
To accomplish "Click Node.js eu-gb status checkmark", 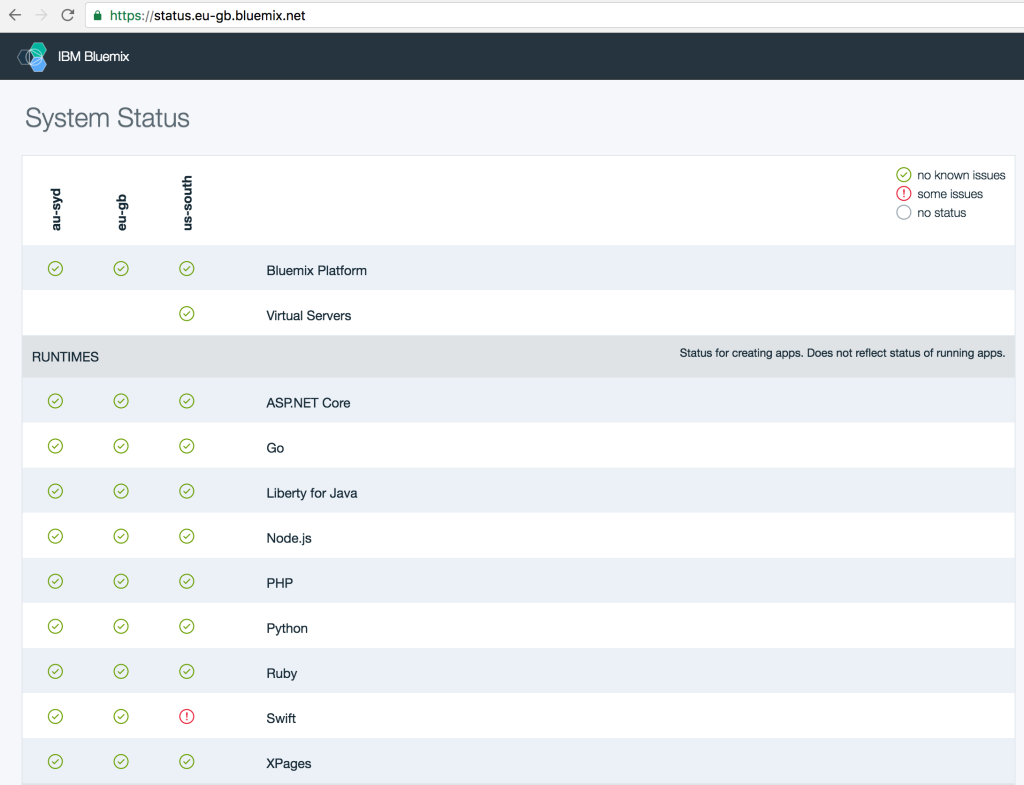I will pyautogui.click(x=121, y=536).
